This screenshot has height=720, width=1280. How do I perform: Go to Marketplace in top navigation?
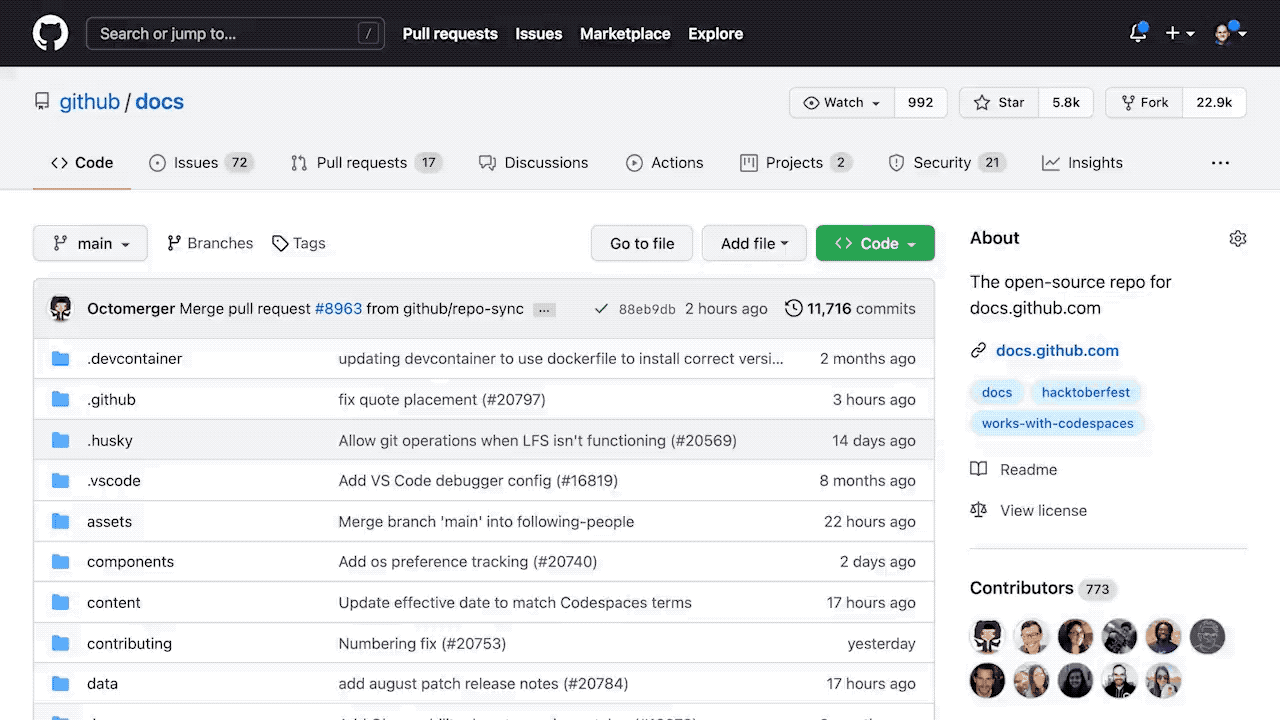click(625, 33)
